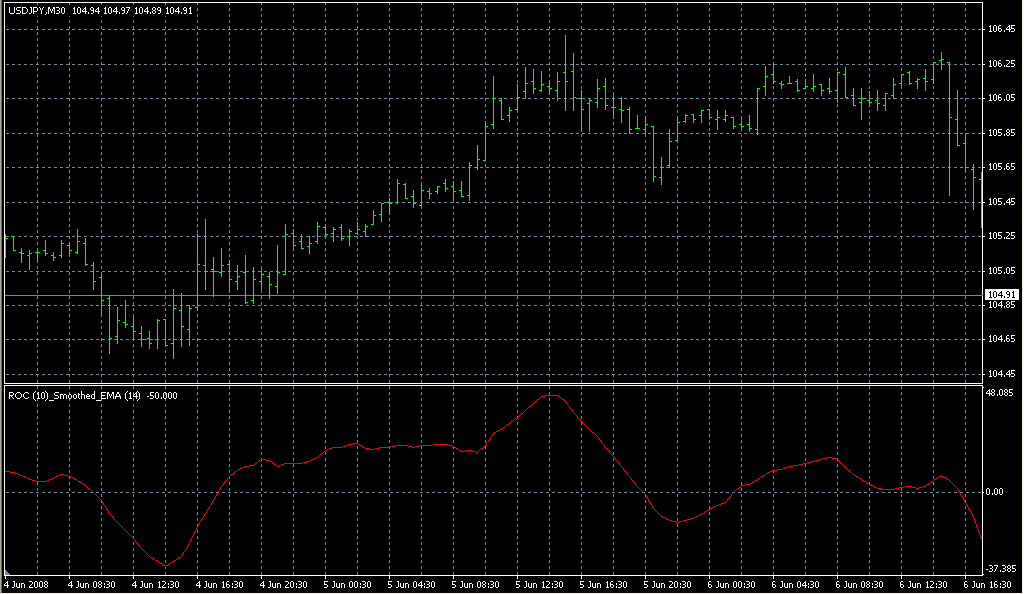Click the tallest price bar at chart high
This screenshot has width=1024, height=594.
(566, 60)
